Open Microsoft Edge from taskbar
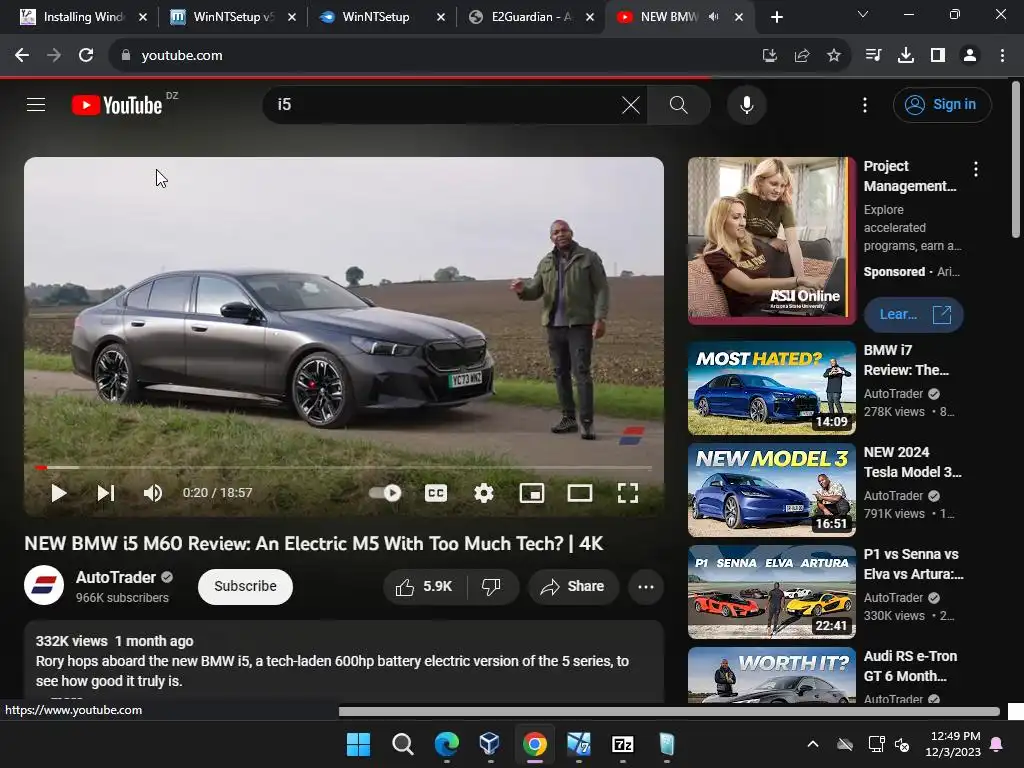Viewport: 1024px width, 768px height. (447, 744)
